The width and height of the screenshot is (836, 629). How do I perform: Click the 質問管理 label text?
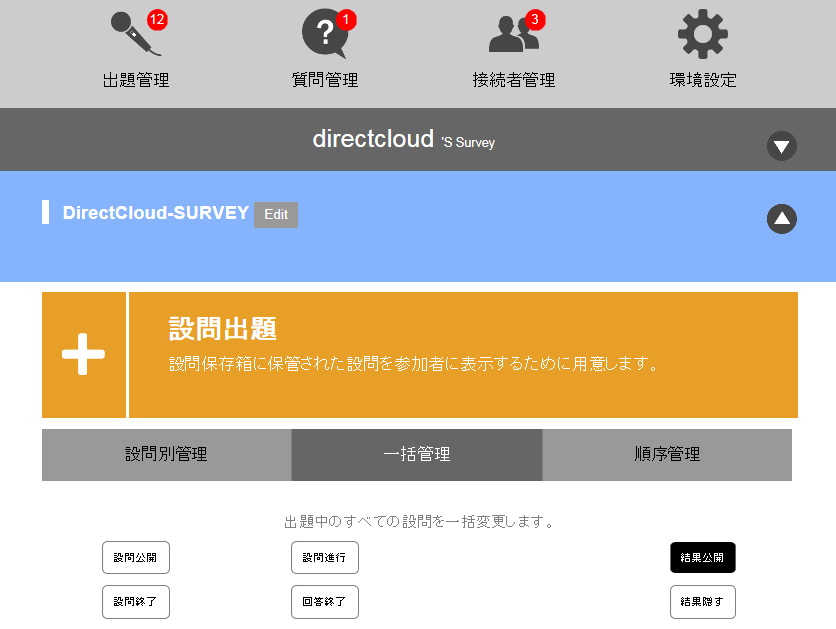click(325, 80)
